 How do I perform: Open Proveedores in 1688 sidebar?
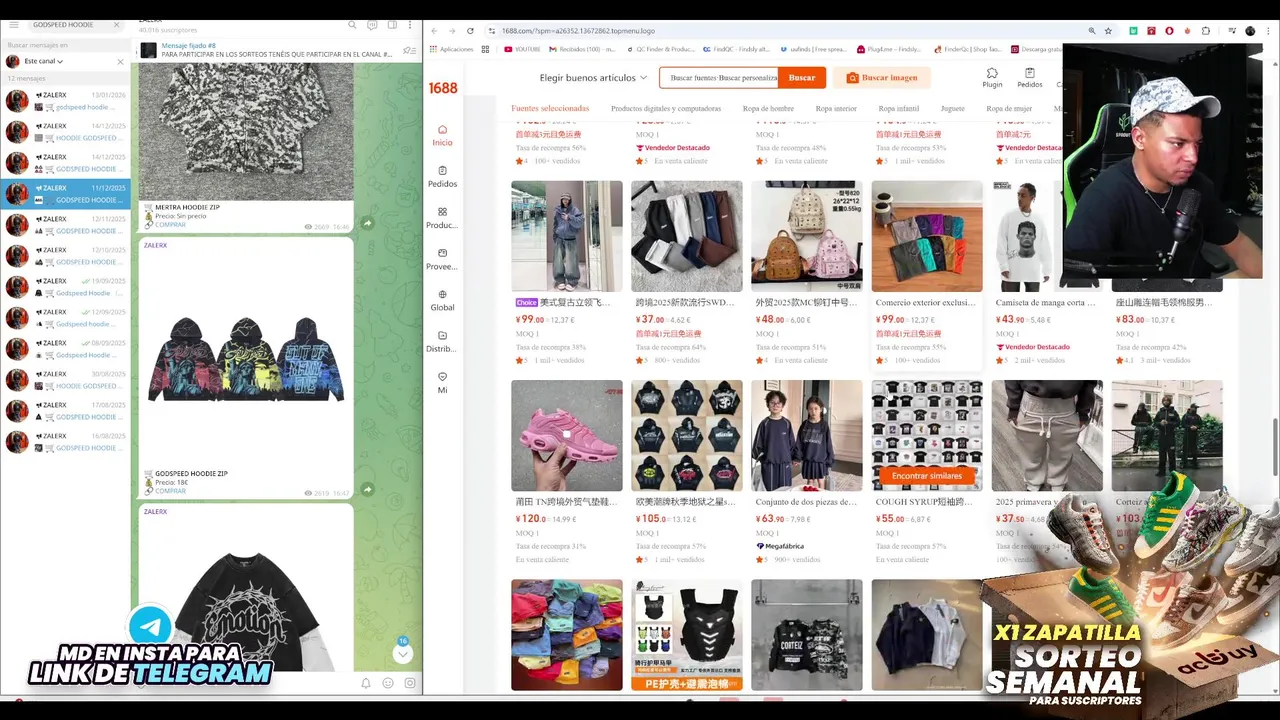pyautogui.click(x=442, y=259)
